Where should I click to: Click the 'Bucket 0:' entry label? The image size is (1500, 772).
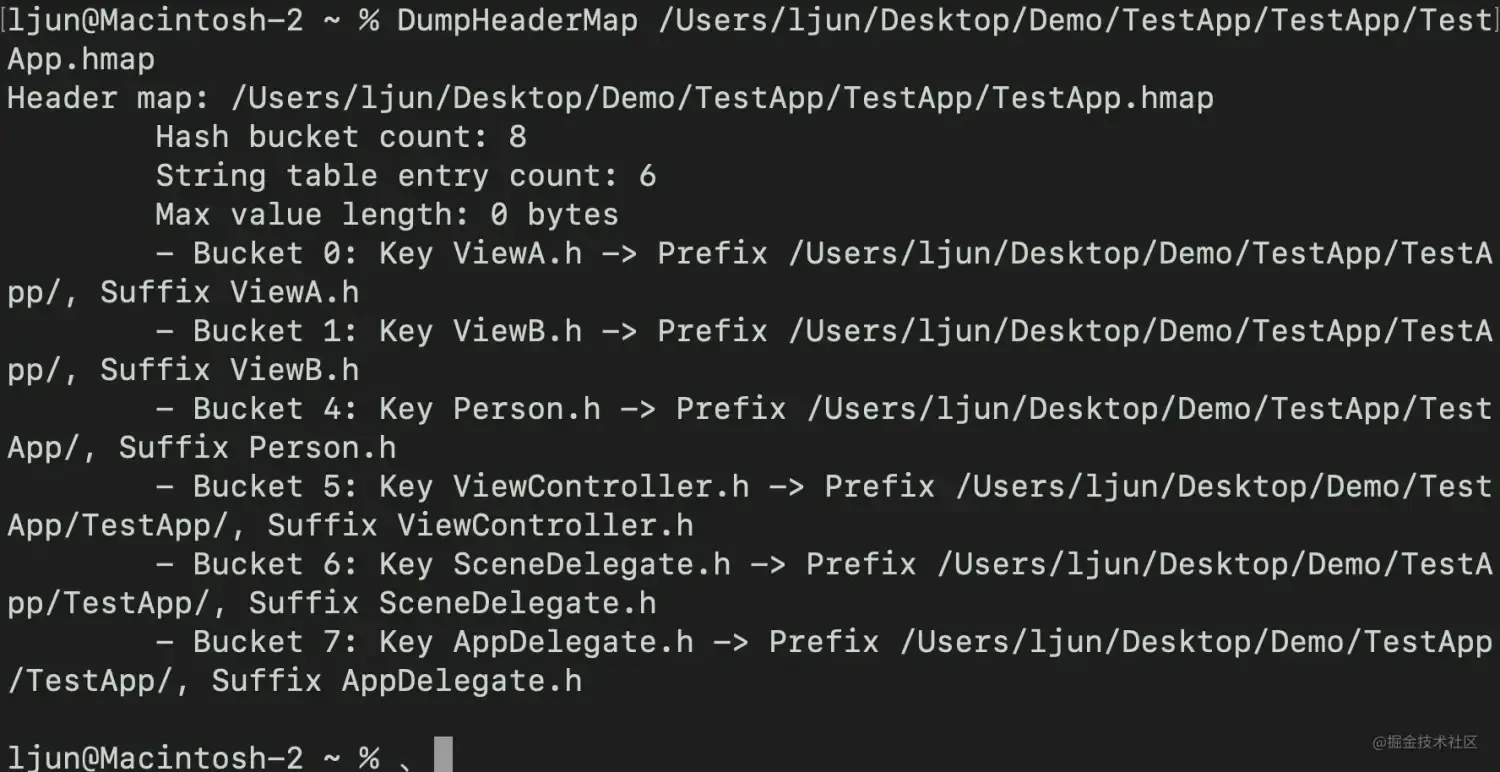276,254
